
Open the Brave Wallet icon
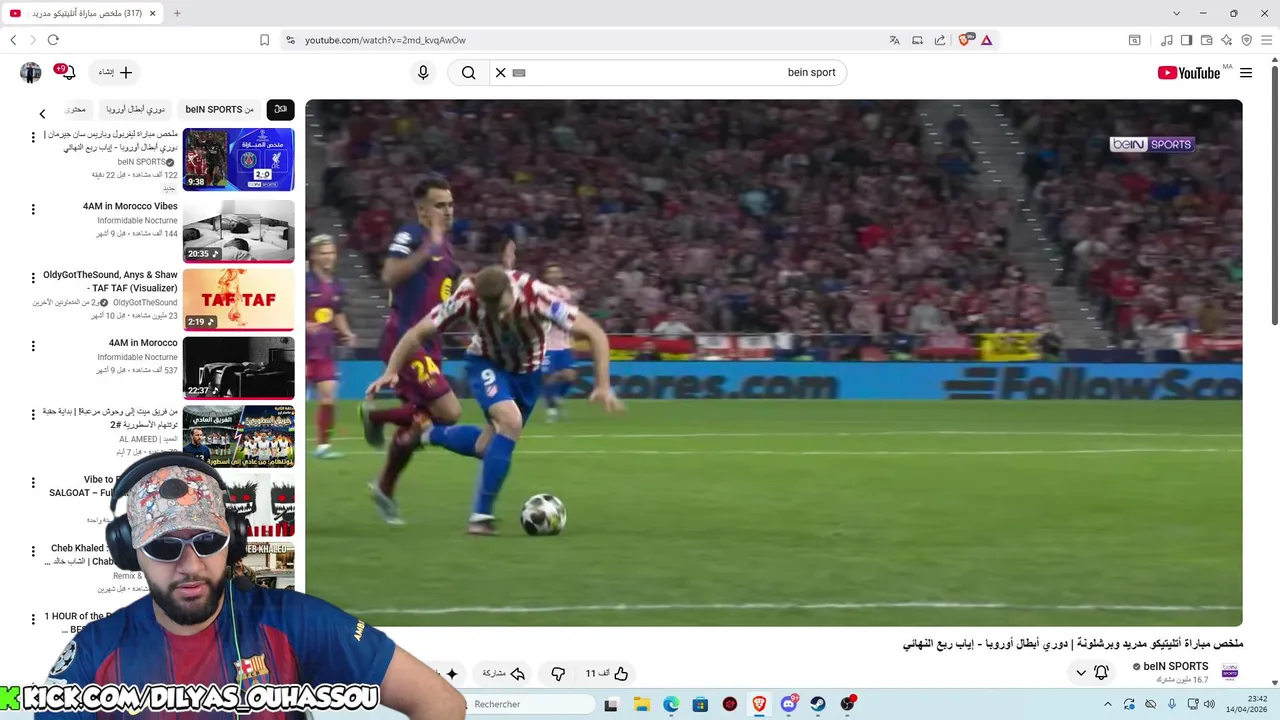pos(1206,40)
